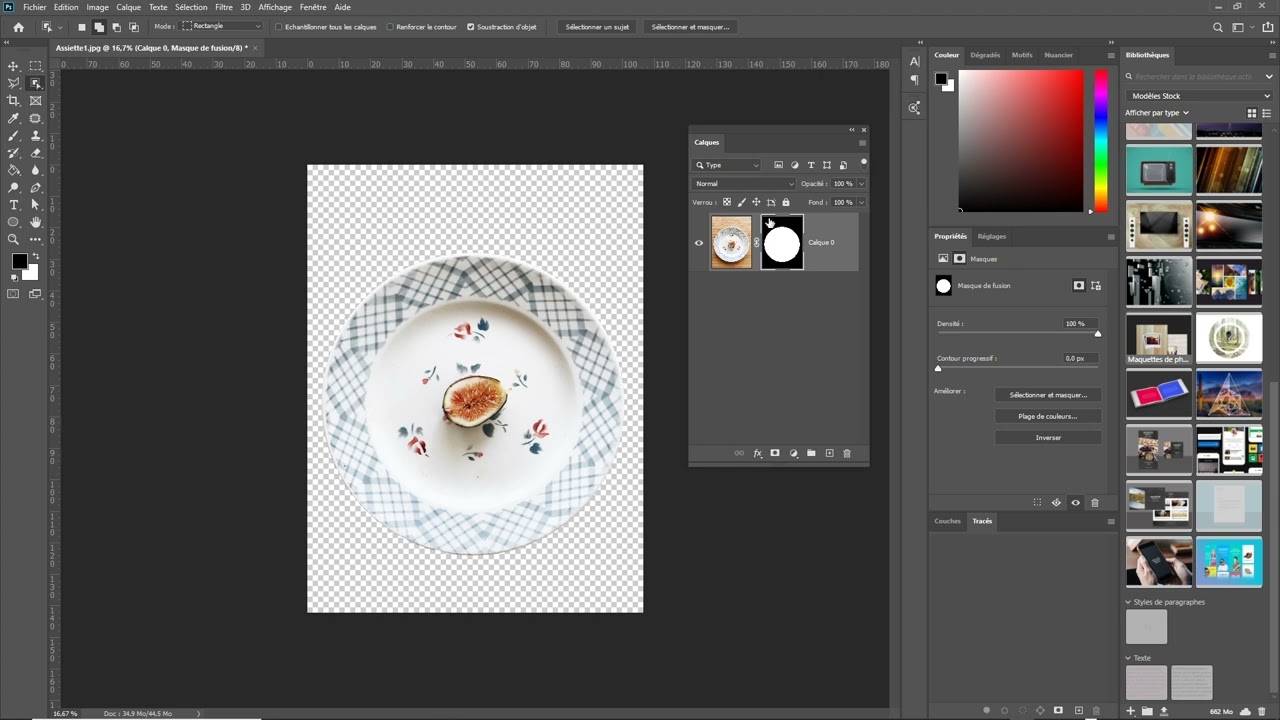Select the Eyedropper tool
Image resolution: width=1280 pixels, height=720 pixels.
click(x=14, y=118)
